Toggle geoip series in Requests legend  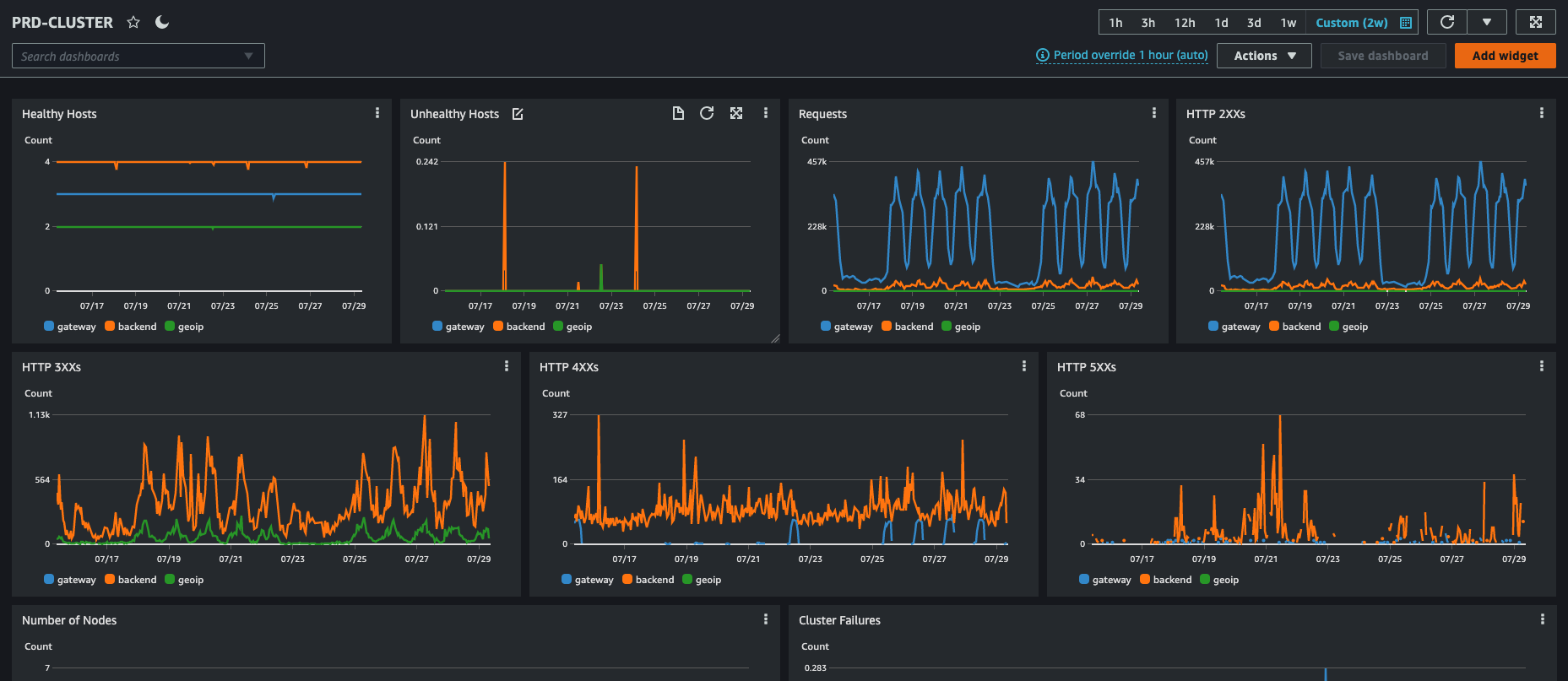(x=961, y=327)
